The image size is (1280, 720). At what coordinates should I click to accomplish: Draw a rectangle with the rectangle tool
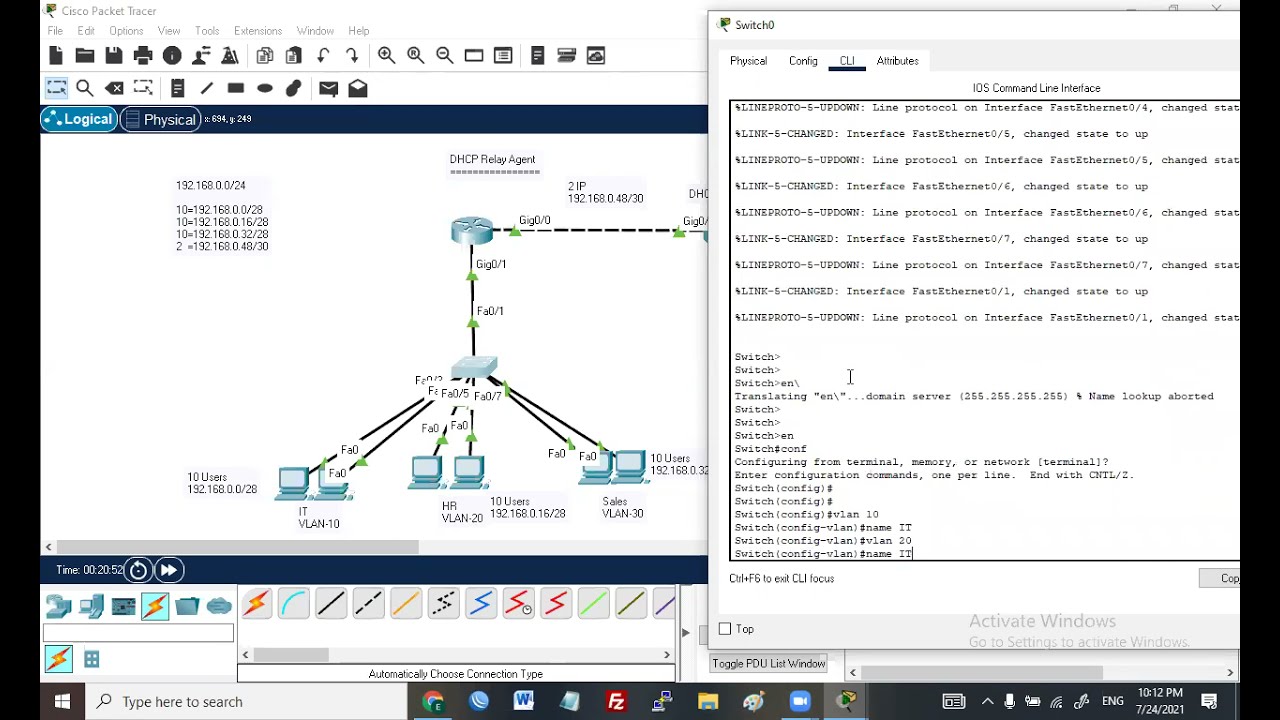click(235, 89)
